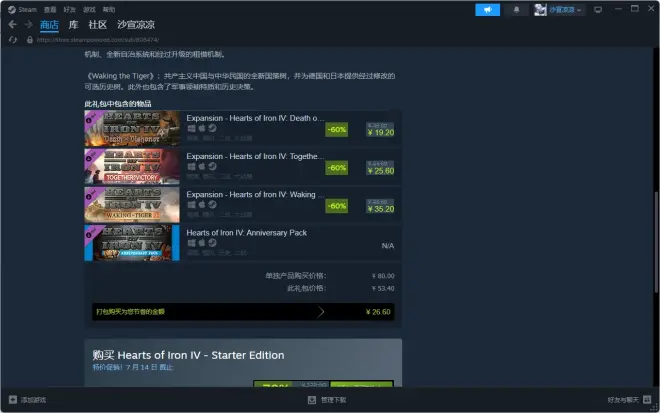Reload the store page

point(13,41)
